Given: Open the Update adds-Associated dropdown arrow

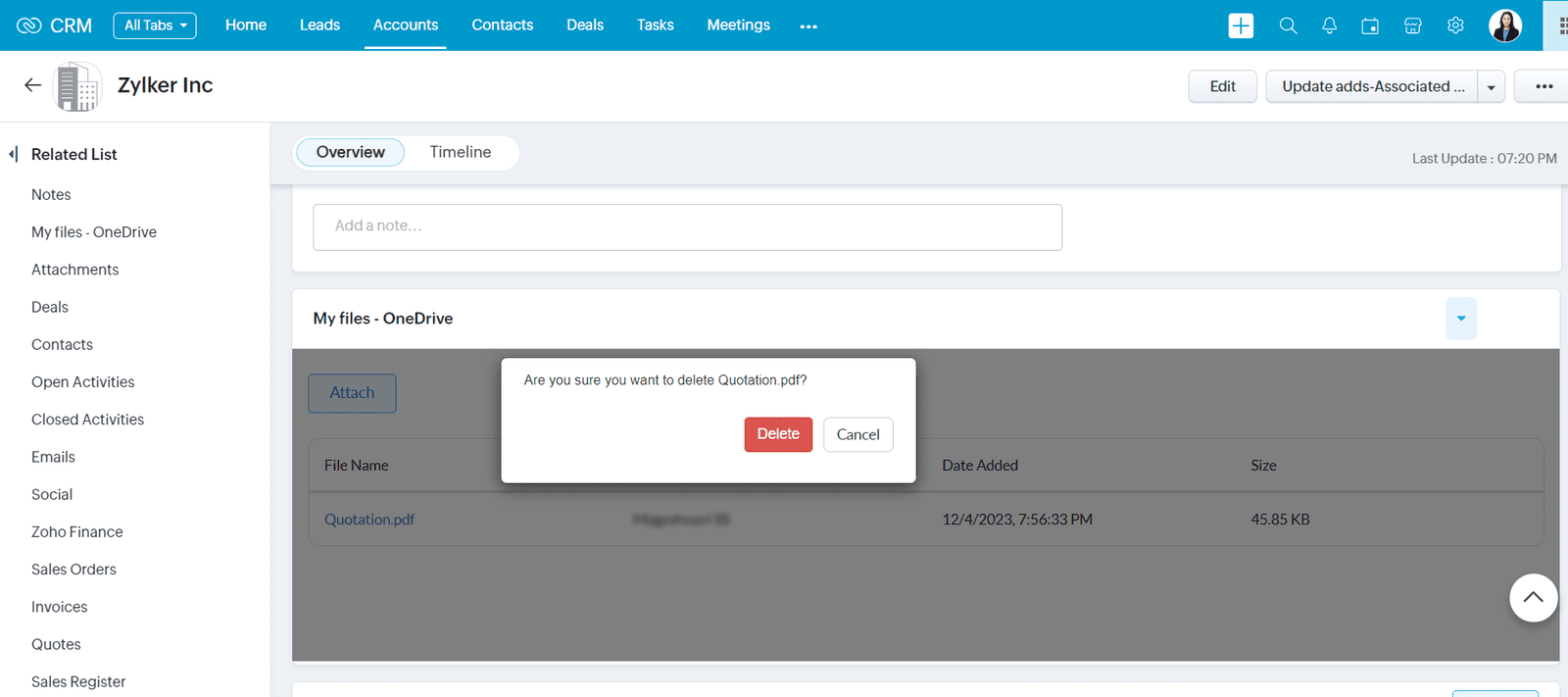Looking at the screenshot, I should pos(1492,86).
